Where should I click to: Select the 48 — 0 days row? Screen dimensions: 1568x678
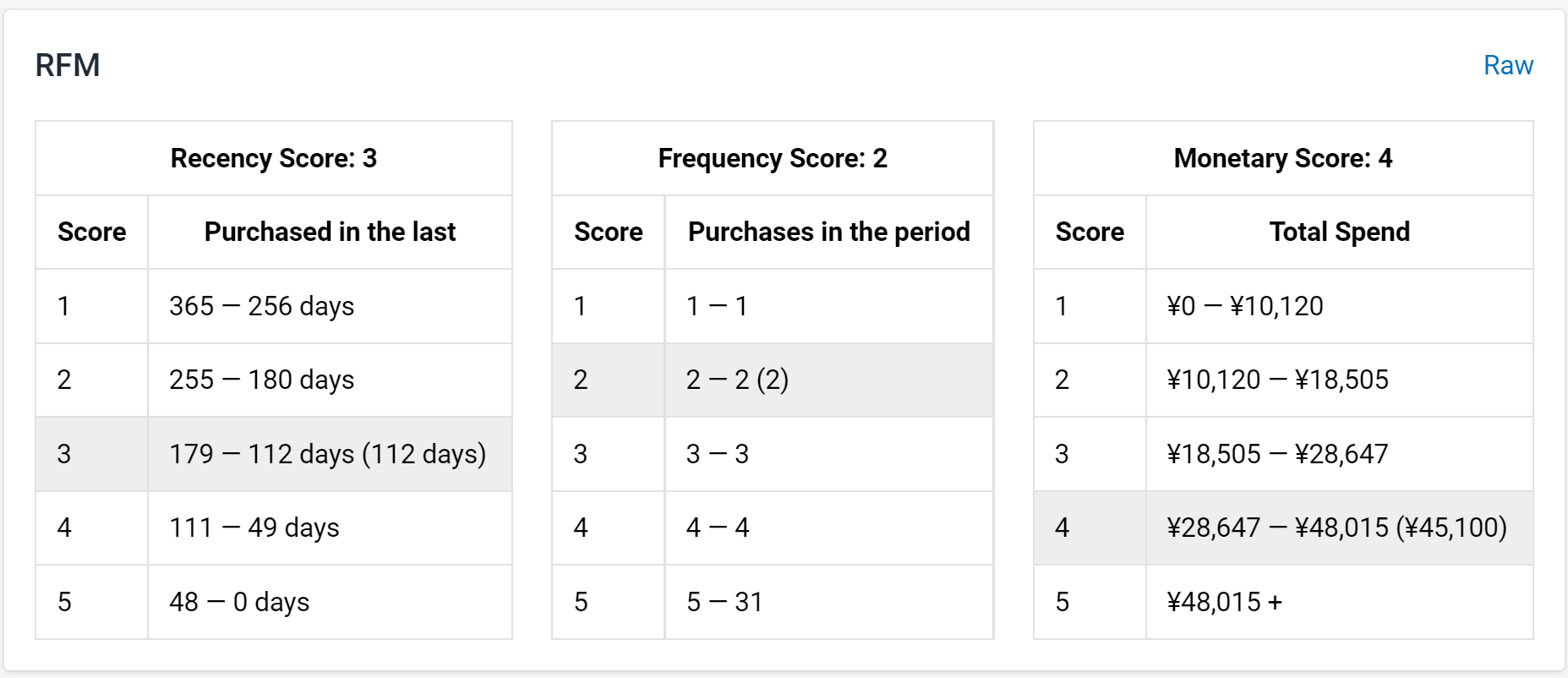click(x=274, y=602)
